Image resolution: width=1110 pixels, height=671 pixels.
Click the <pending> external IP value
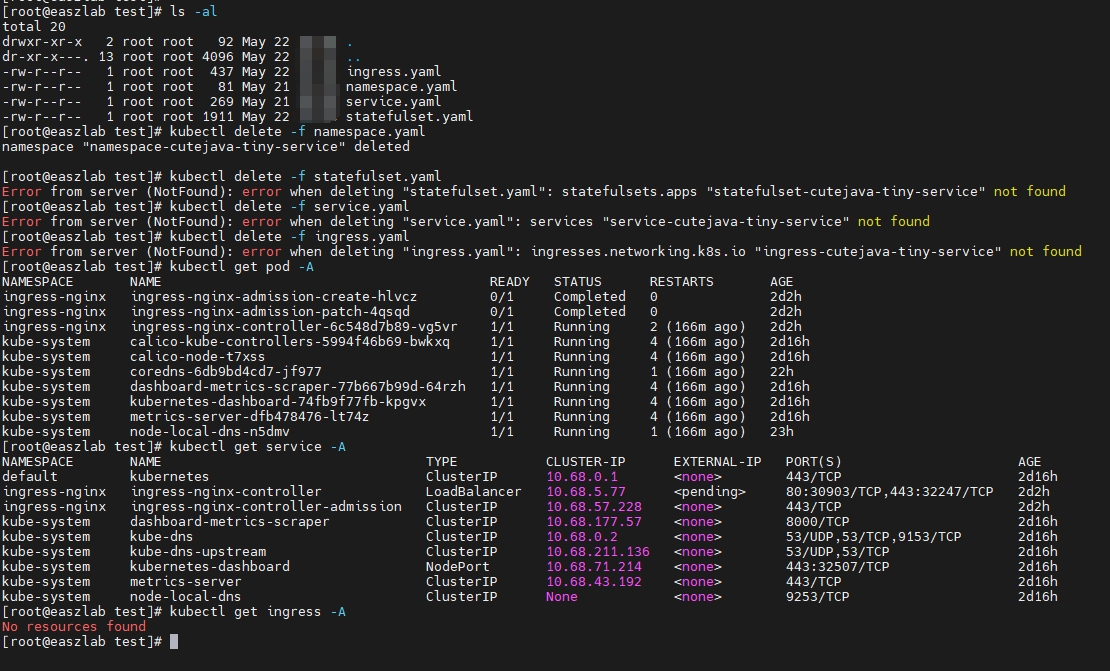pos(709,491)
